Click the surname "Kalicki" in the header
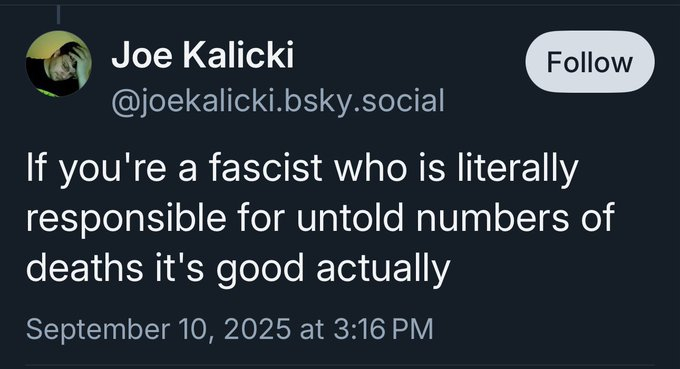680x369 pixels. point(238,55)
